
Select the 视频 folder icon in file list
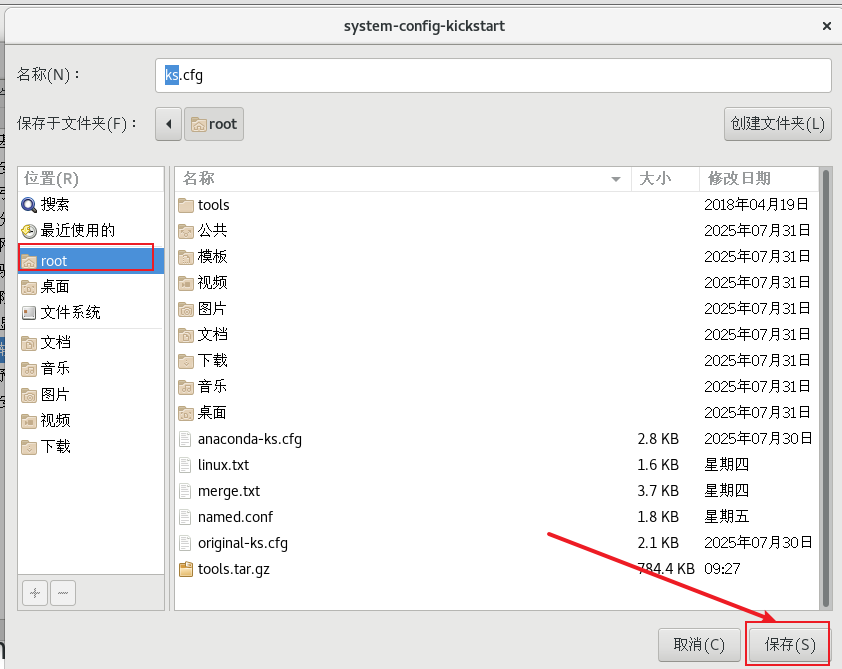[186, 283]
